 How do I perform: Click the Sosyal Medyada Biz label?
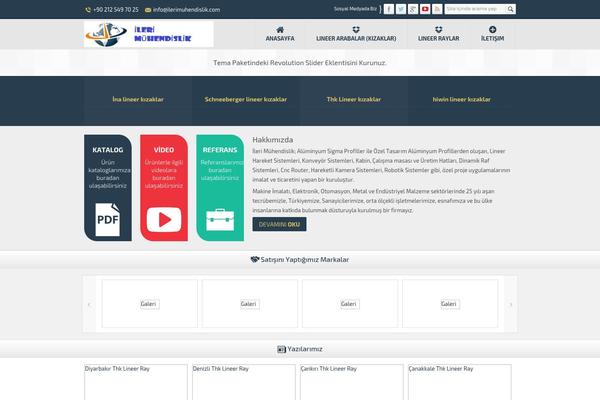point(355,9)
